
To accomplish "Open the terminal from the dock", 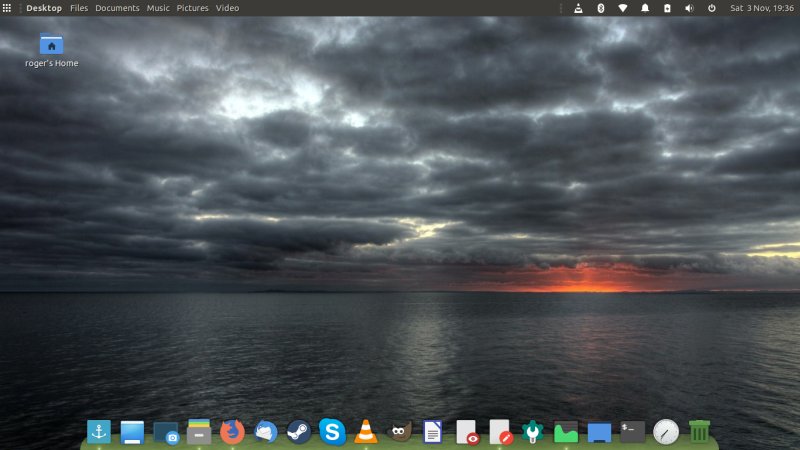I will tap(632, 432).
